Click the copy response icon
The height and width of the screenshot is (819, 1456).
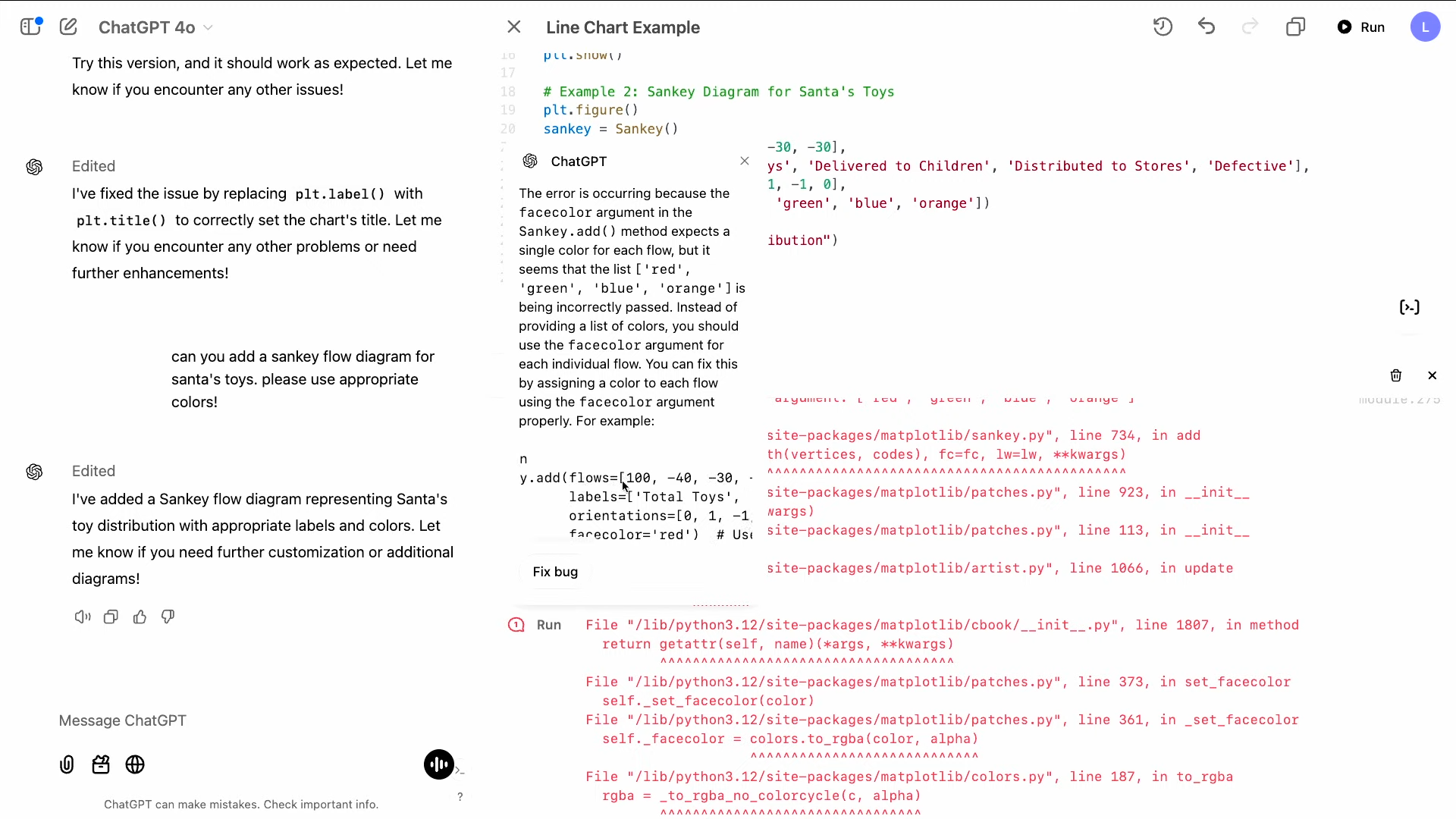[x=110, y=618]
